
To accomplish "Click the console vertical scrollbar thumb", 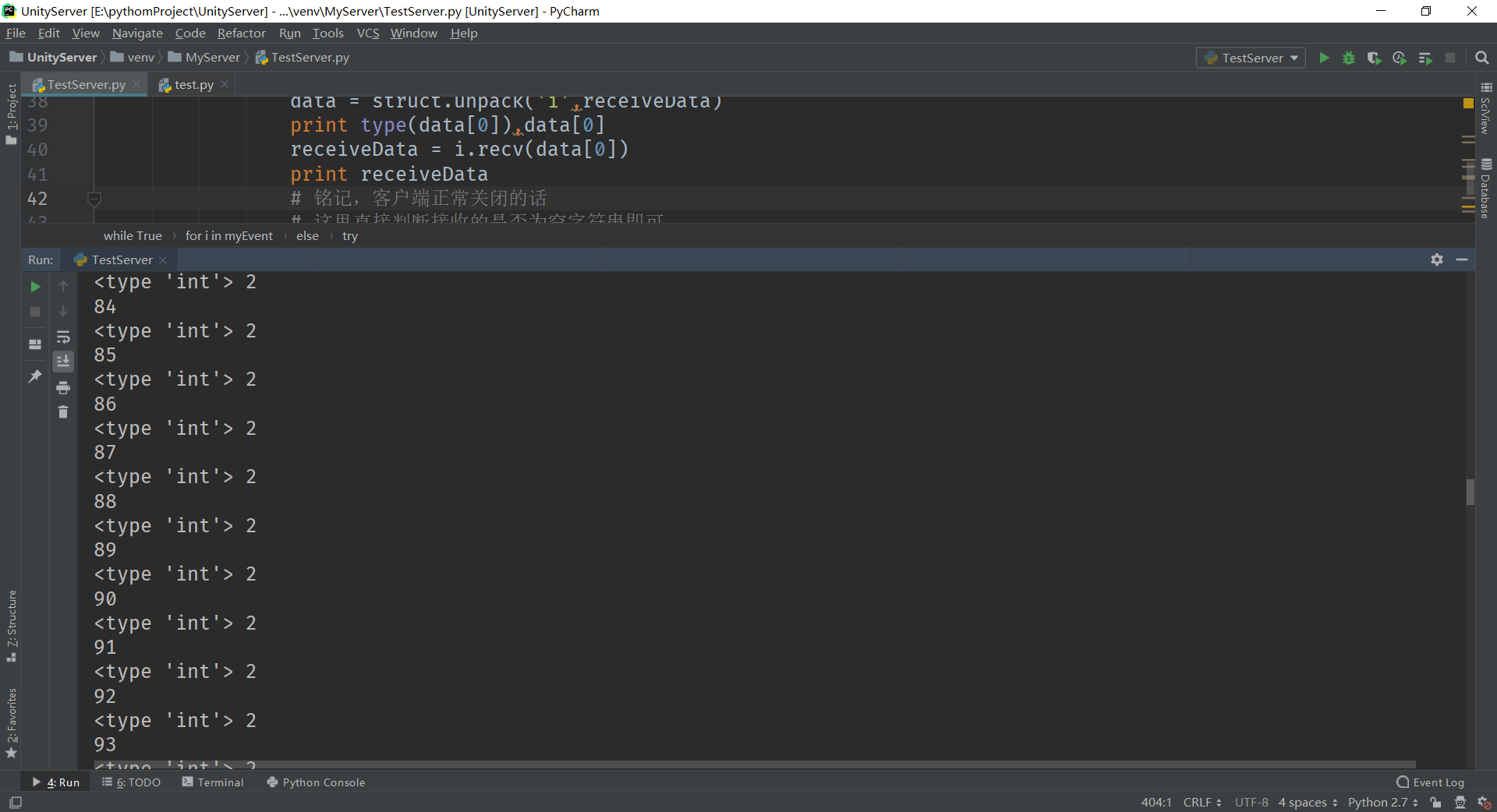I will click(x=1470, y=492).
